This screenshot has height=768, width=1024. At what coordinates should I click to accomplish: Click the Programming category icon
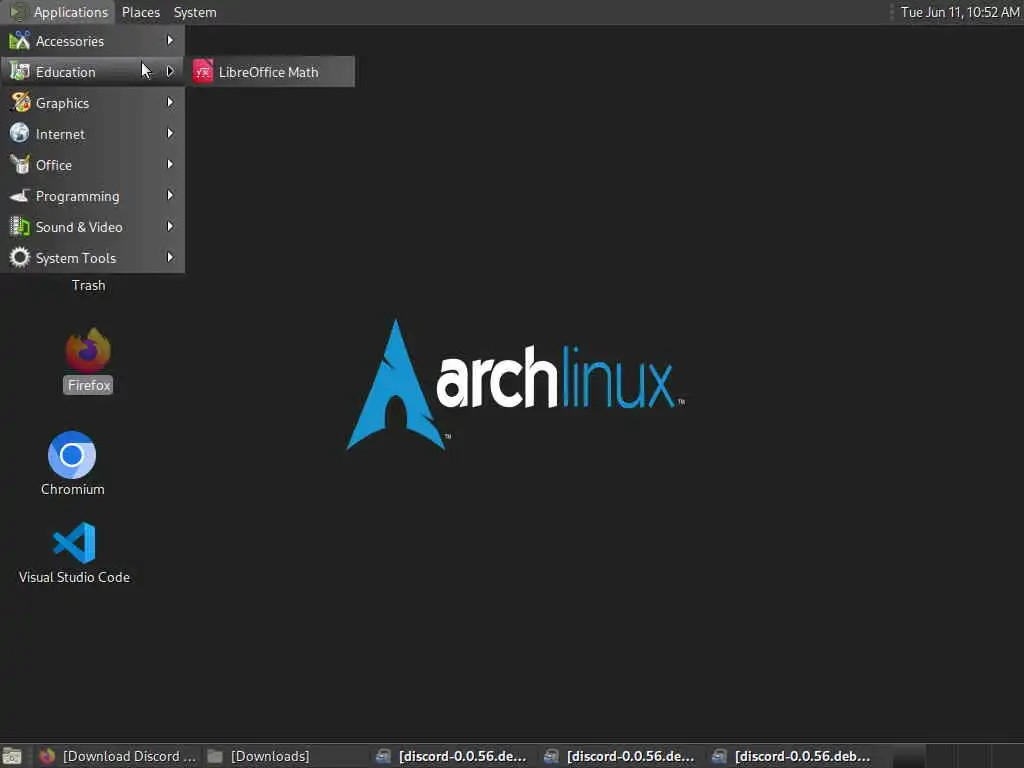pos(20,196)
